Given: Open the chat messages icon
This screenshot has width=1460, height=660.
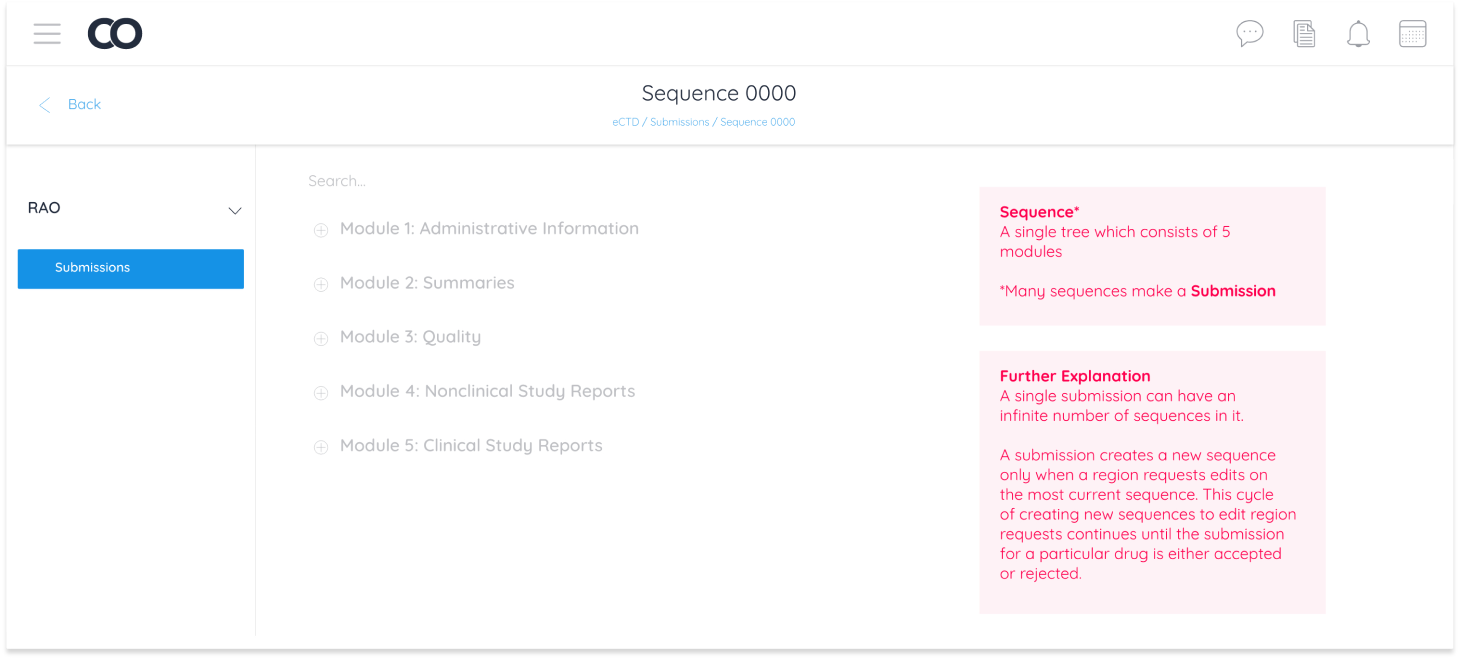Looking at the screenshot, I should coord(1250,33).
